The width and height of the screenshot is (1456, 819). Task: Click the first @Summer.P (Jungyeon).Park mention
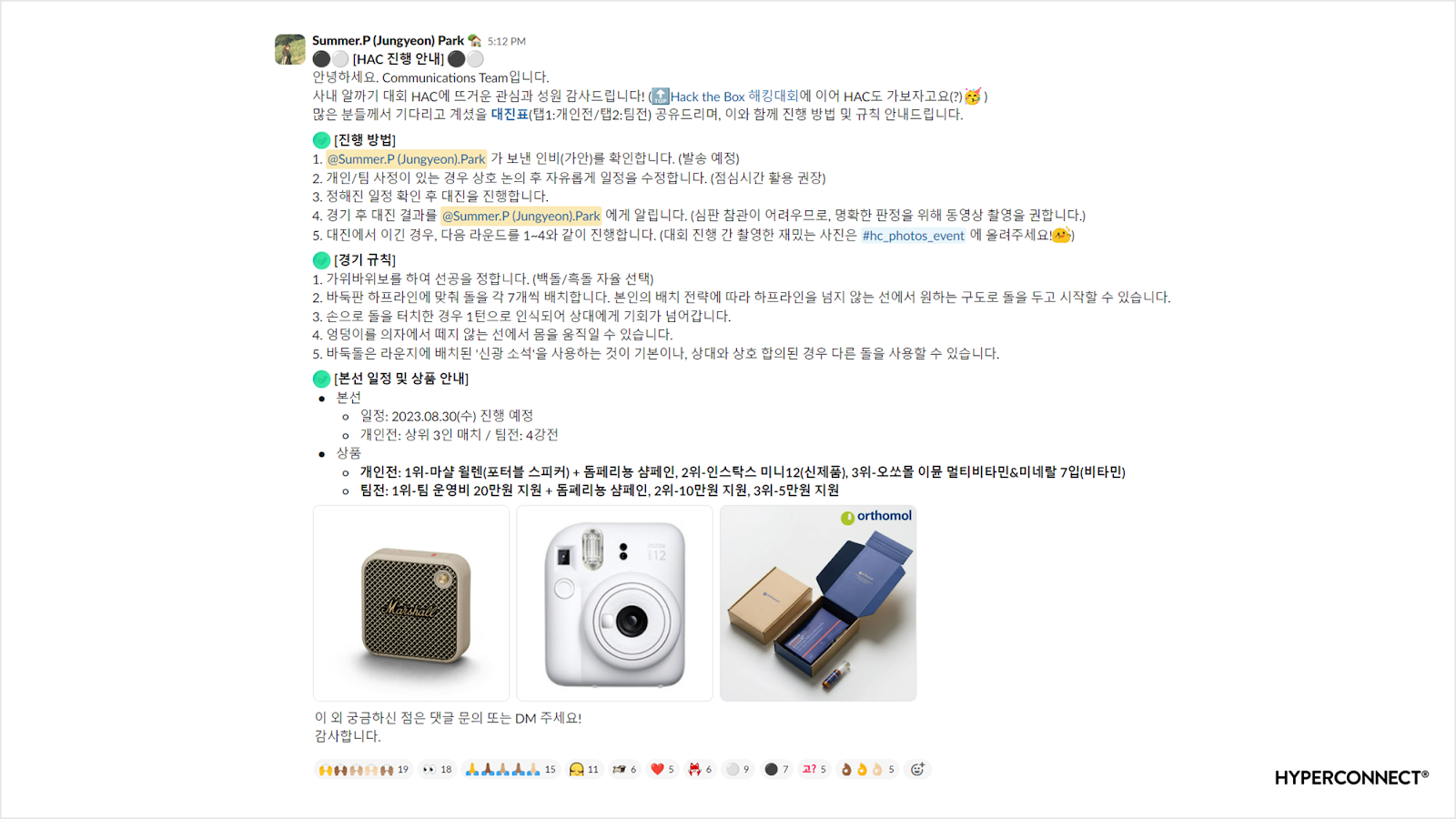pos(407,159)
